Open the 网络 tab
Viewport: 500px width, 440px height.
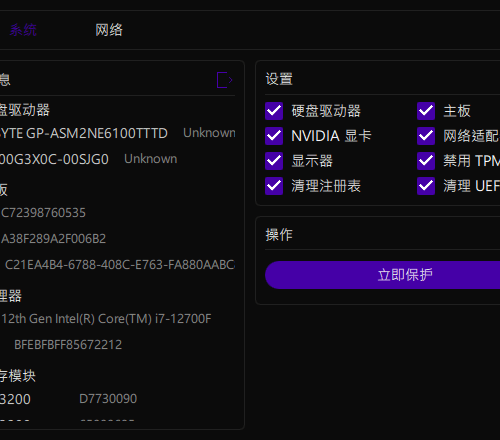[x=109, y=30]
